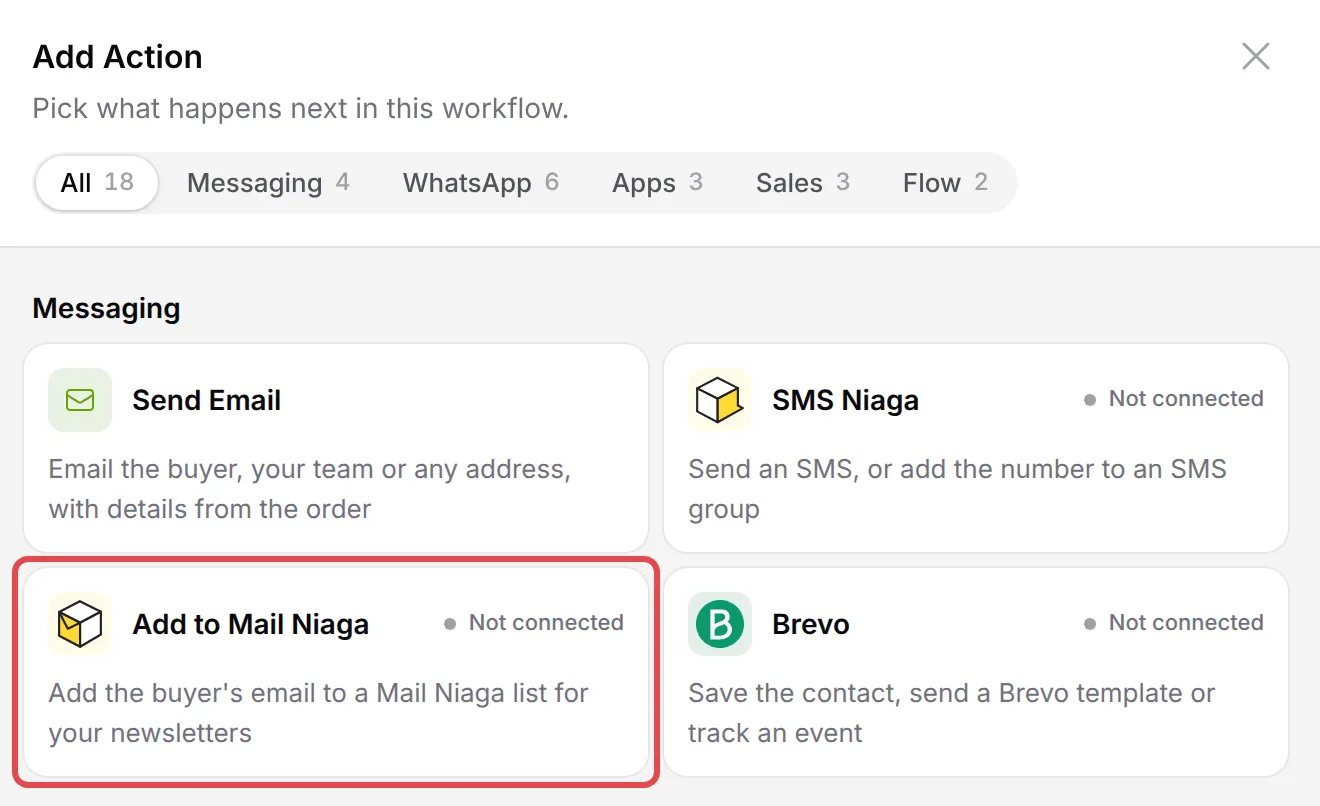
Task: Click the 'Save the contact, send a Brevo' description
Action: [x=951, y=713]
